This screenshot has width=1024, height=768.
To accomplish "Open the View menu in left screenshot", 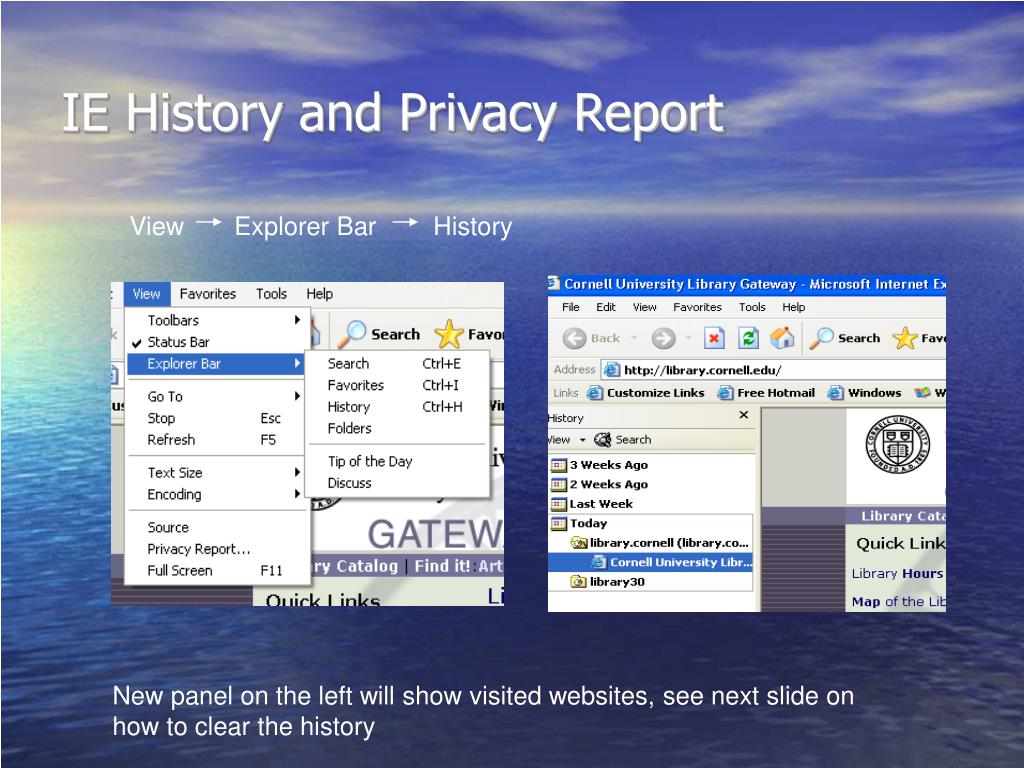I will [x=146, y=294].
